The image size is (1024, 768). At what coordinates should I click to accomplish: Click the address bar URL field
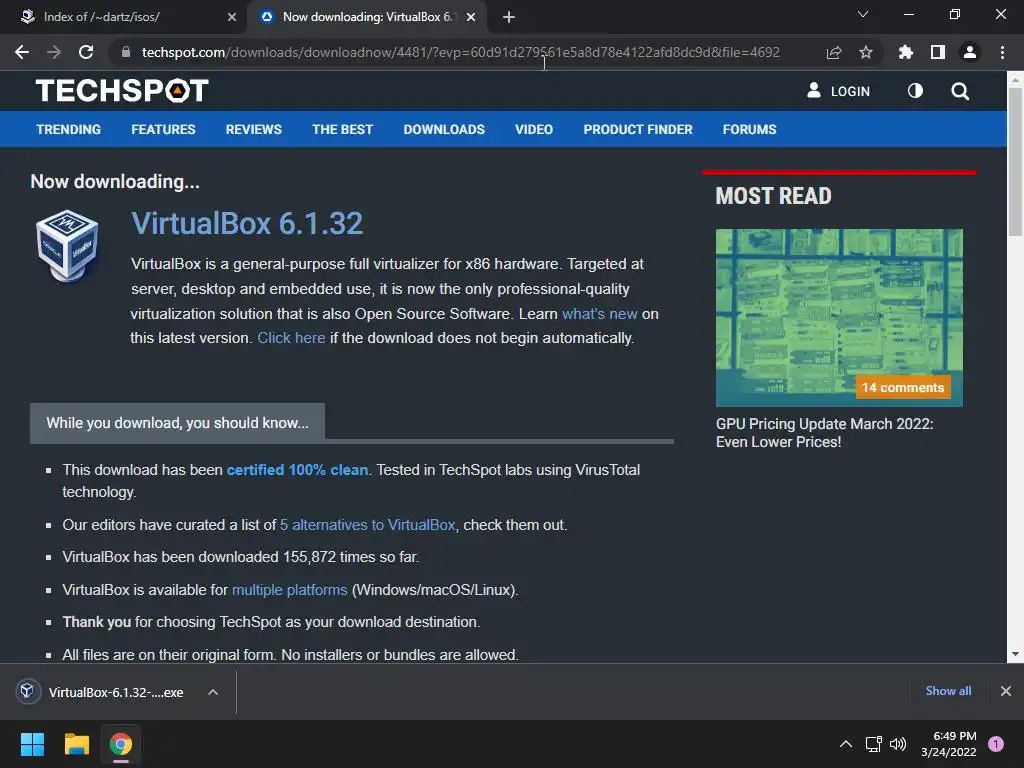point(460,52)
